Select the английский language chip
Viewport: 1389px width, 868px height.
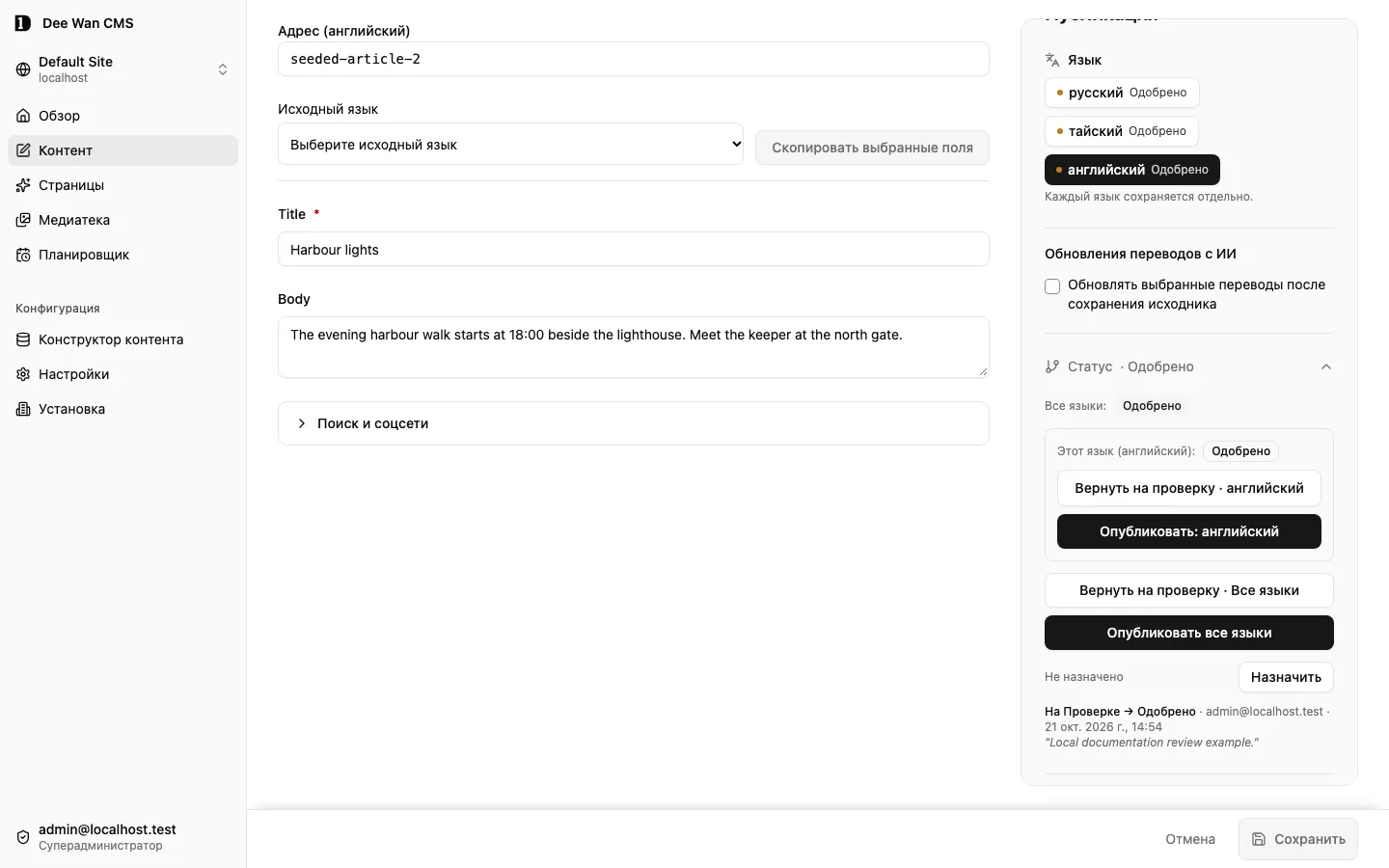tap(1132, 170)
